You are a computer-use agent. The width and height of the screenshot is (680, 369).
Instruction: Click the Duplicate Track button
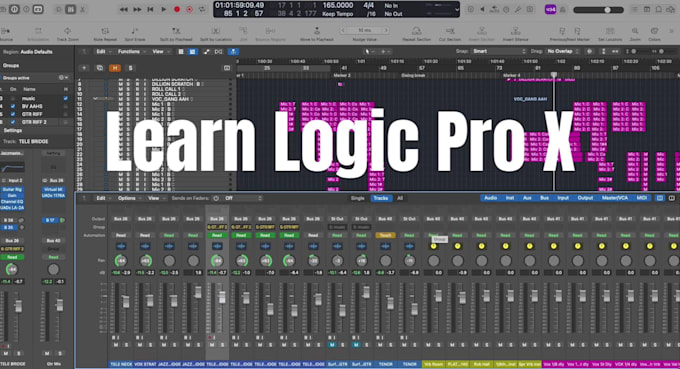coord(100,68)
